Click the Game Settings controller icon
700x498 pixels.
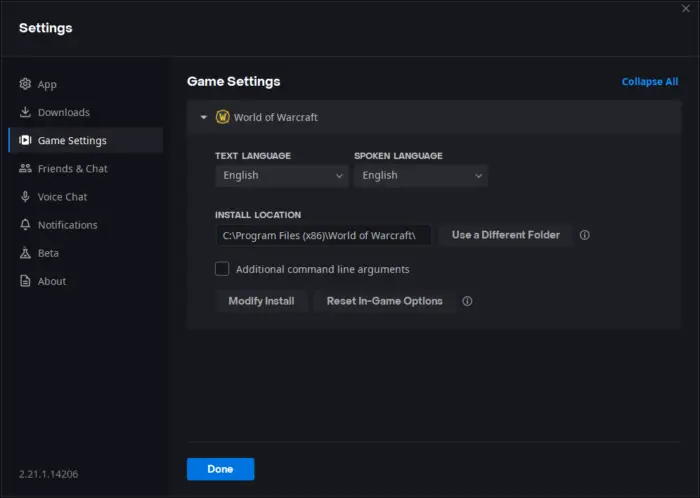25,140
